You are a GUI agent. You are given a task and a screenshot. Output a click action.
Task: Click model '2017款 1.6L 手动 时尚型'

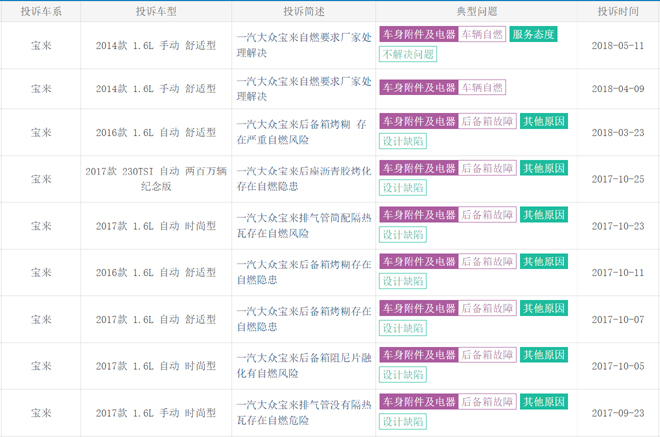pyautogui.click(x=156, y=413)
